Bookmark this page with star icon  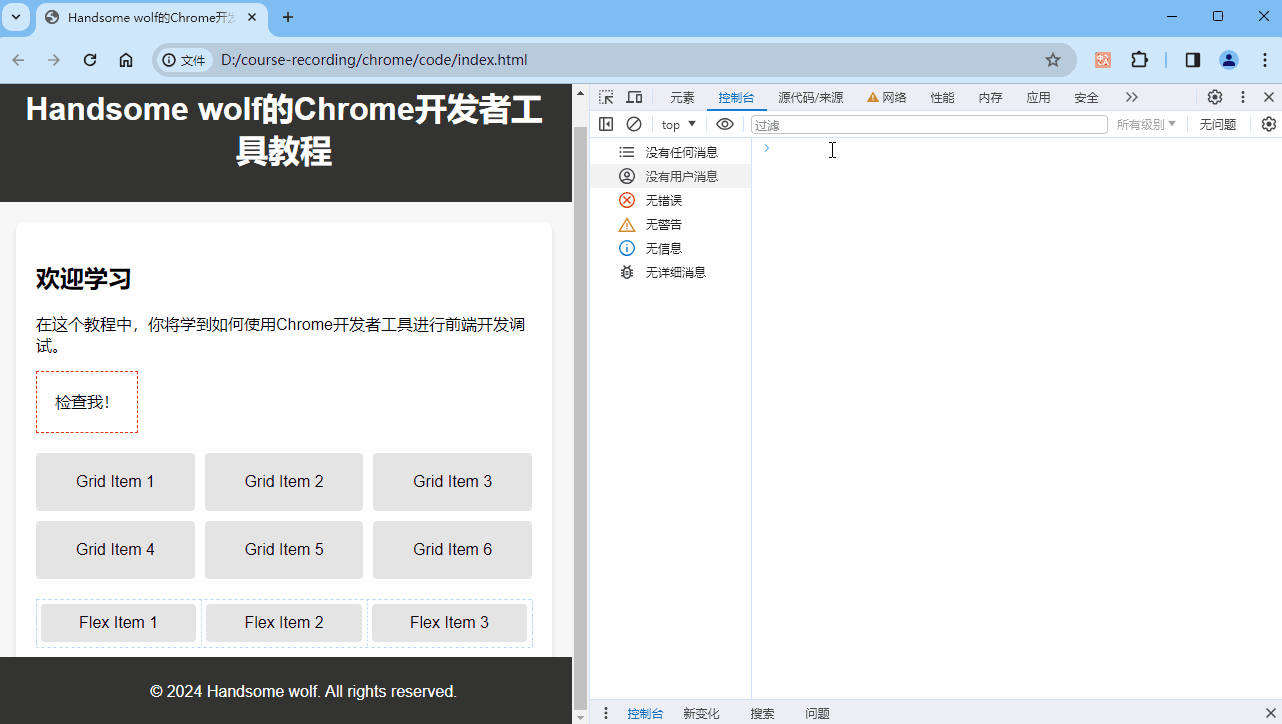pyautogui.click(x=1053, y=60)
